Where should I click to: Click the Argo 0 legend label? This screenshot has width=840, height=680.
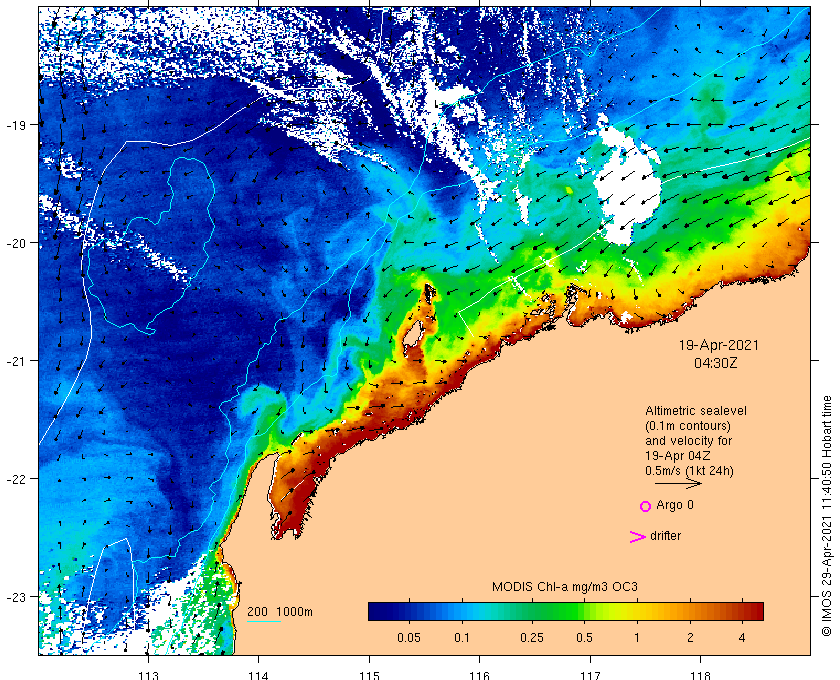click(x=674, y=505)
